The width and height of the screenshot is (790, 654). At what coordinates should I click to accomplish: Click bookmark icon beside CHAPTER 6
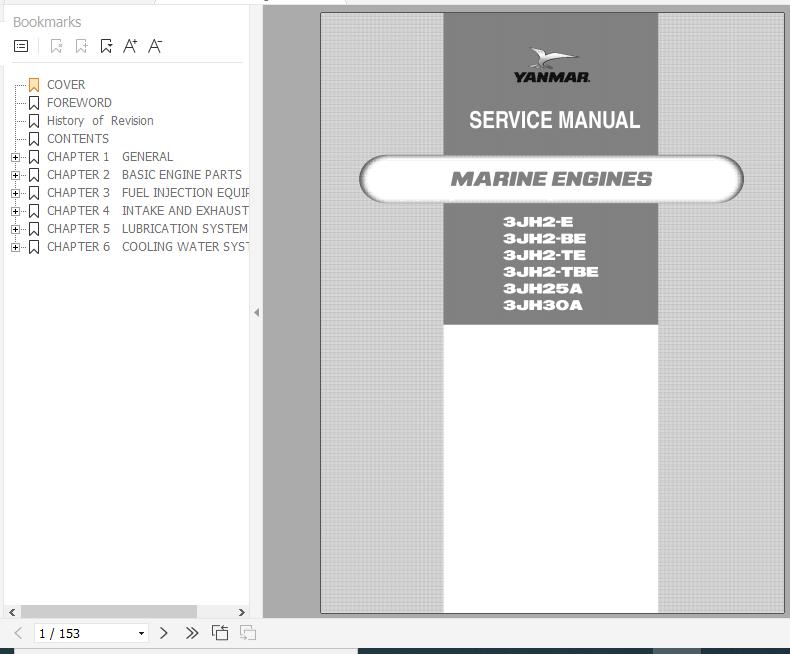pyautogui.click(x=34, y=247)
